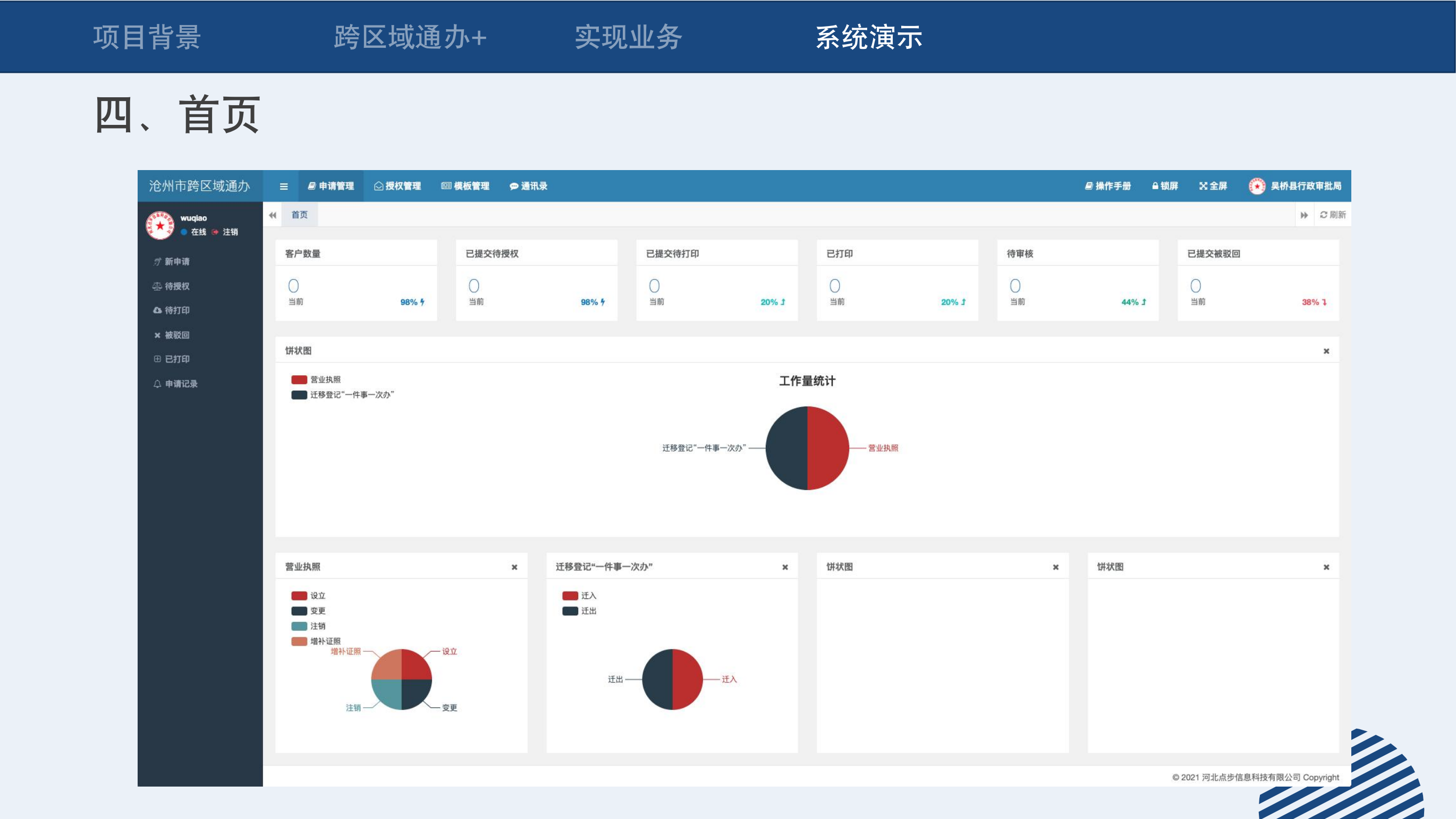Screen dimensions: 1456x819
Task: Open 待授权 in the sidebar
Action: tap(176, 286)
